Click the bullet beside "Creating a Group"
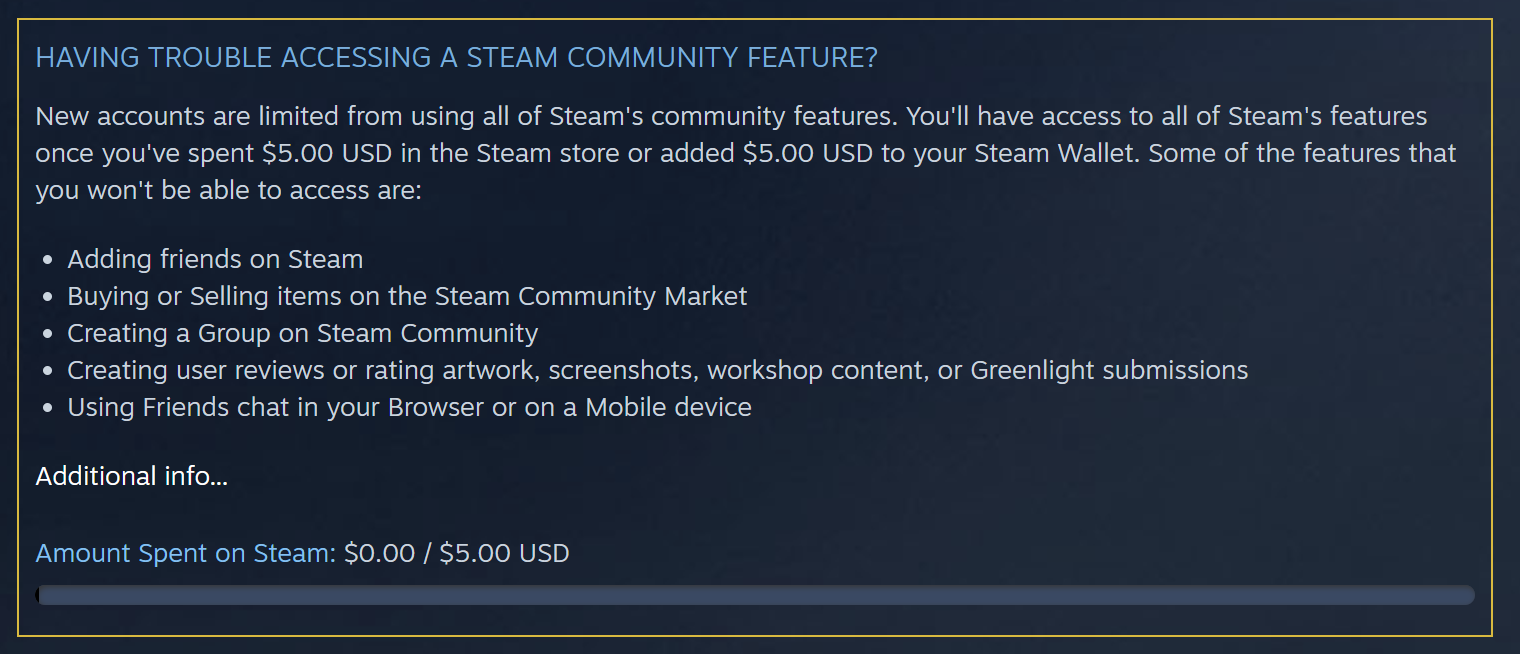This screenshot has height=654, width=1520. (x=48, y=334)
